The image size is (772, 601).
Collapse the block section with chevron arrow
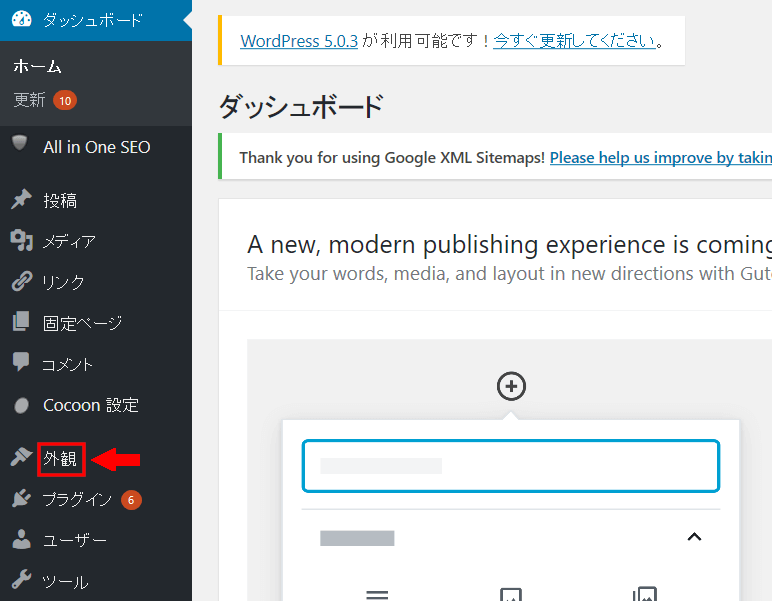(694, 538)
